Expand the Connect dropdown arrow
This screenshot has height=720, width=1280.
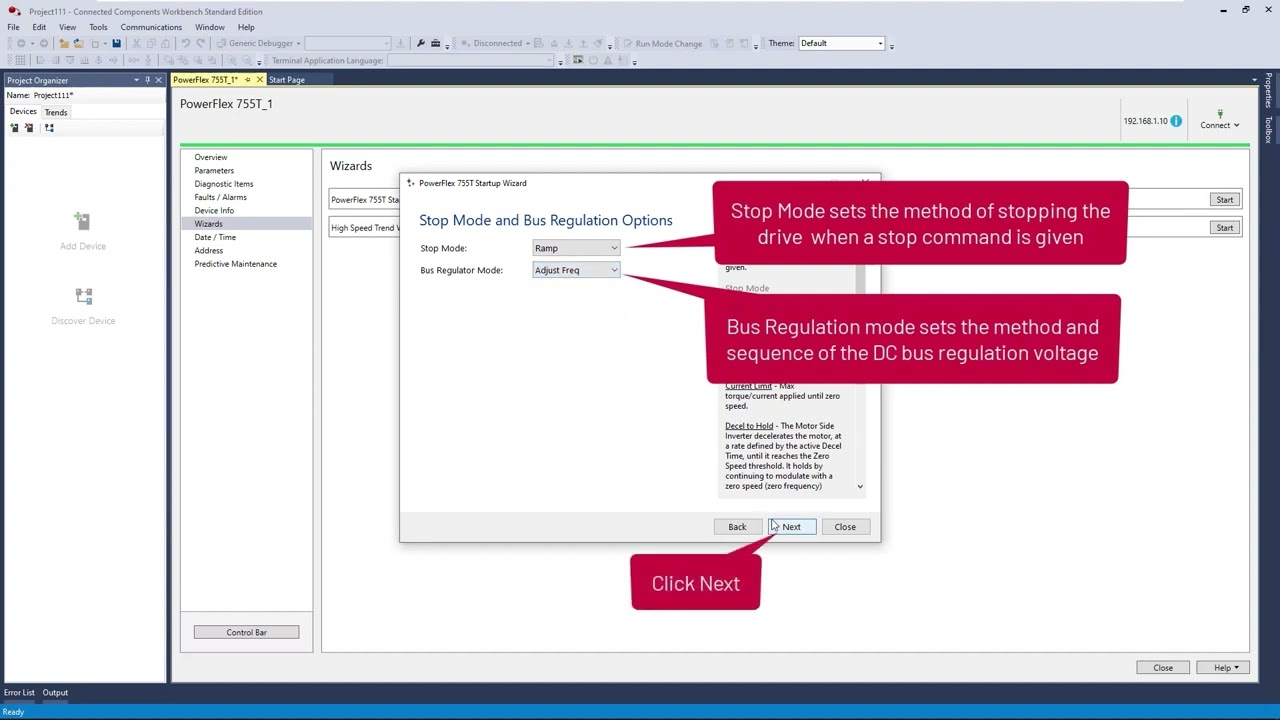click(x=1236, y=125)
